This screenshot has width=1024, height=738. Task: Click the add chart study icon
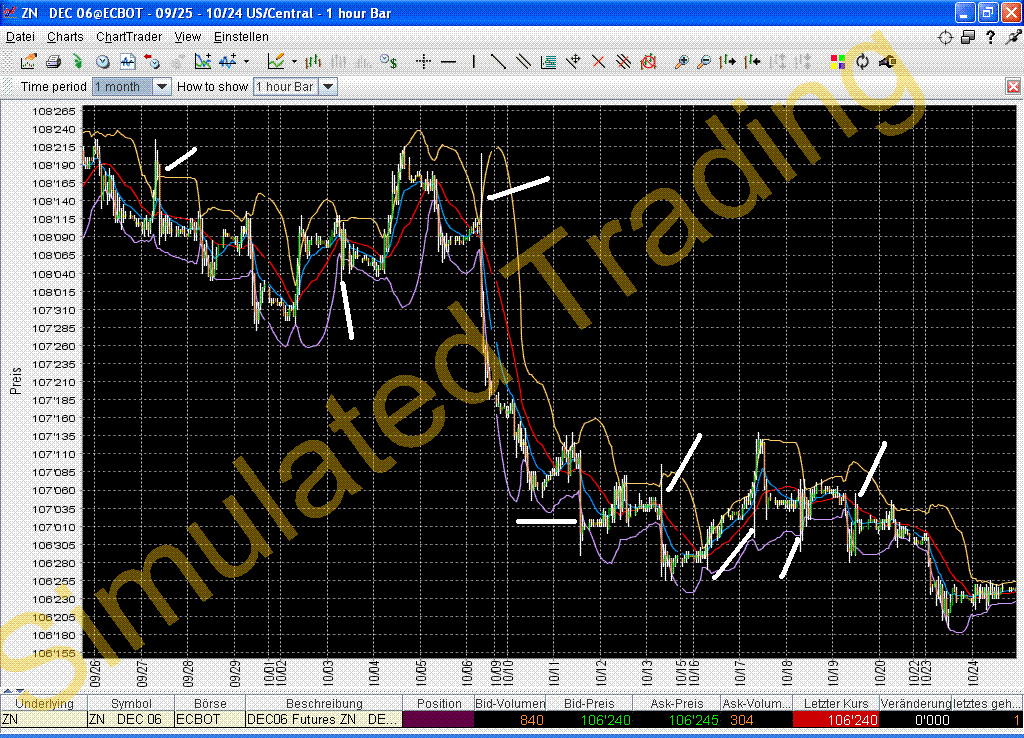click(203, 62)
